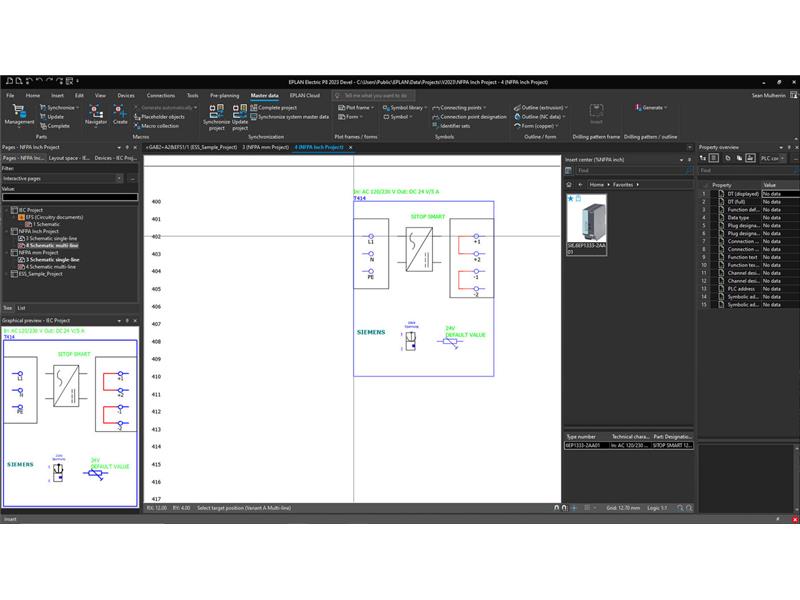This screenshot has width=800, height=600.
Task: Click Connection point designation
Action: [469, 117]
